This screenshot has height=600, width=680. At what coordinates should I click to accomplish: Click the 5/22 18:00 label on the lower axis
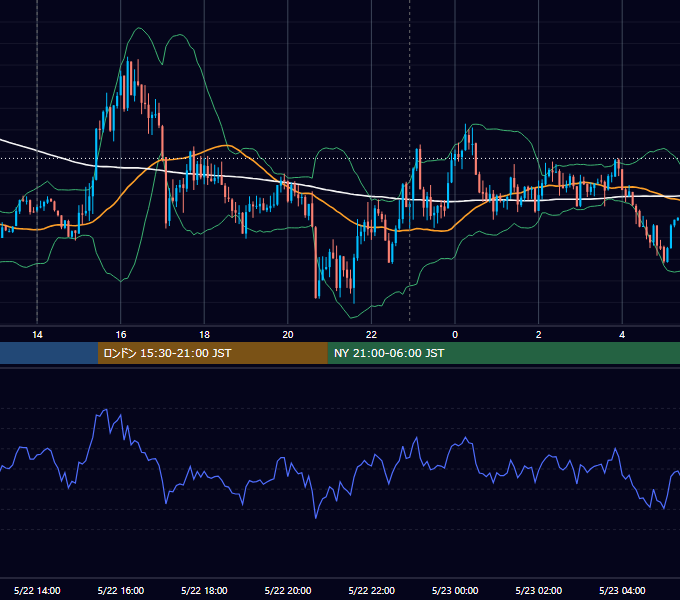pos(204,590)
